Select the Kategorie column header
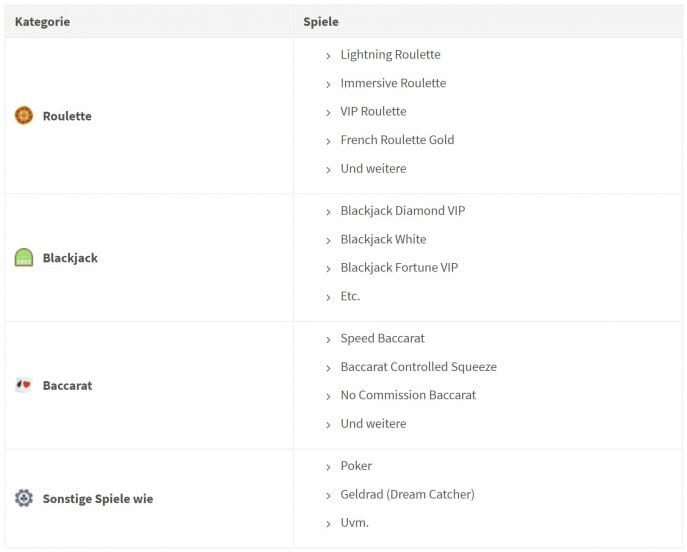 (42, 21)
